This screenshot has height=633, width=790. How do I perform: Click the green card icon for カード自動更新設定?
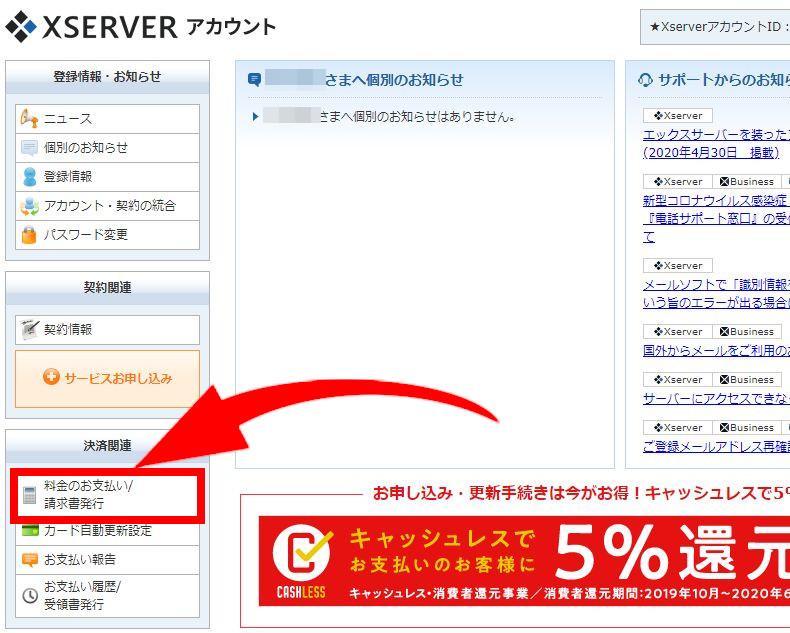[30, 531]
